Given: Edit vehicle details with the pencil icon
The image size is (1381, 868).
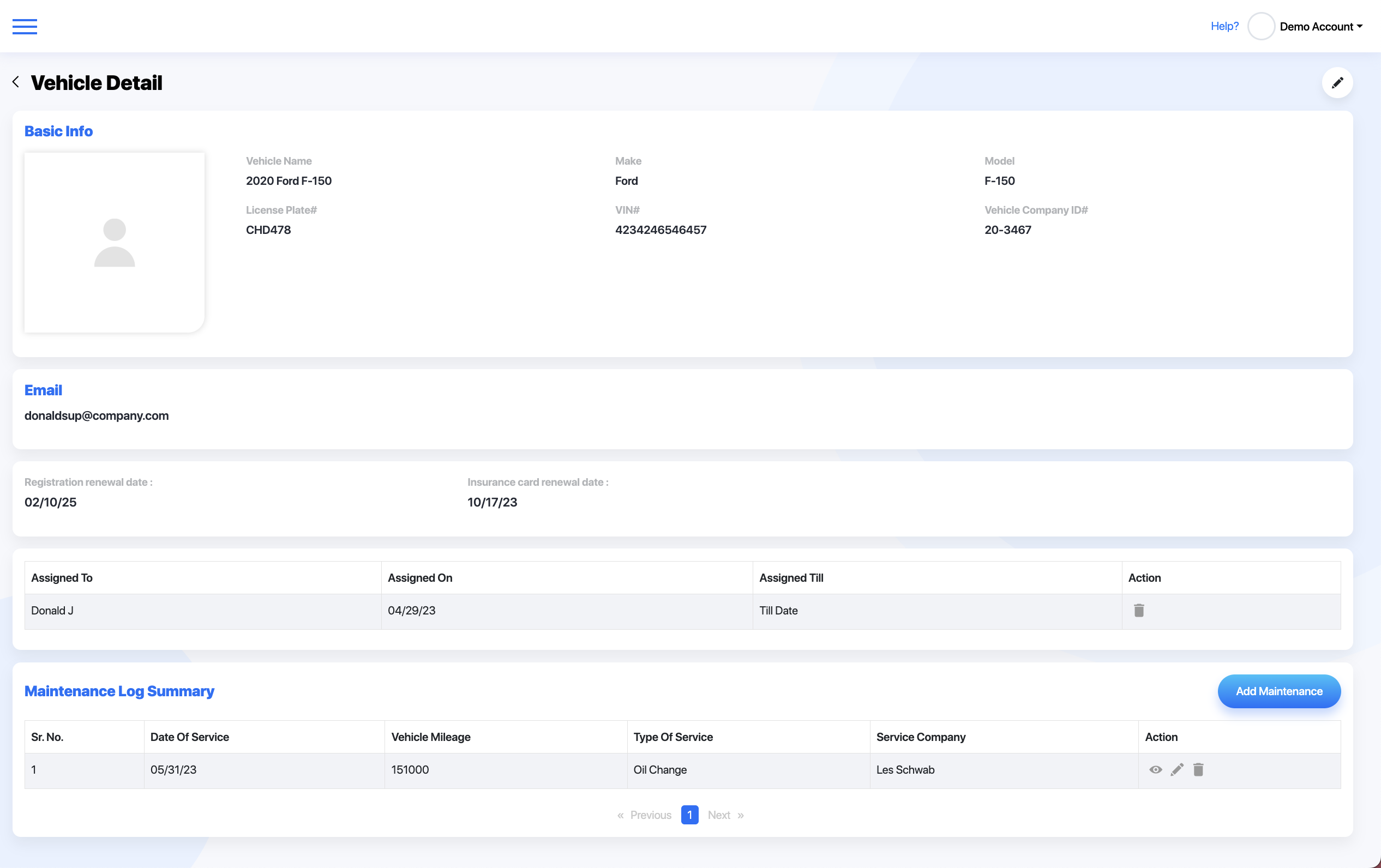Looking at the screenshot, I should [x=1337, y=82].
